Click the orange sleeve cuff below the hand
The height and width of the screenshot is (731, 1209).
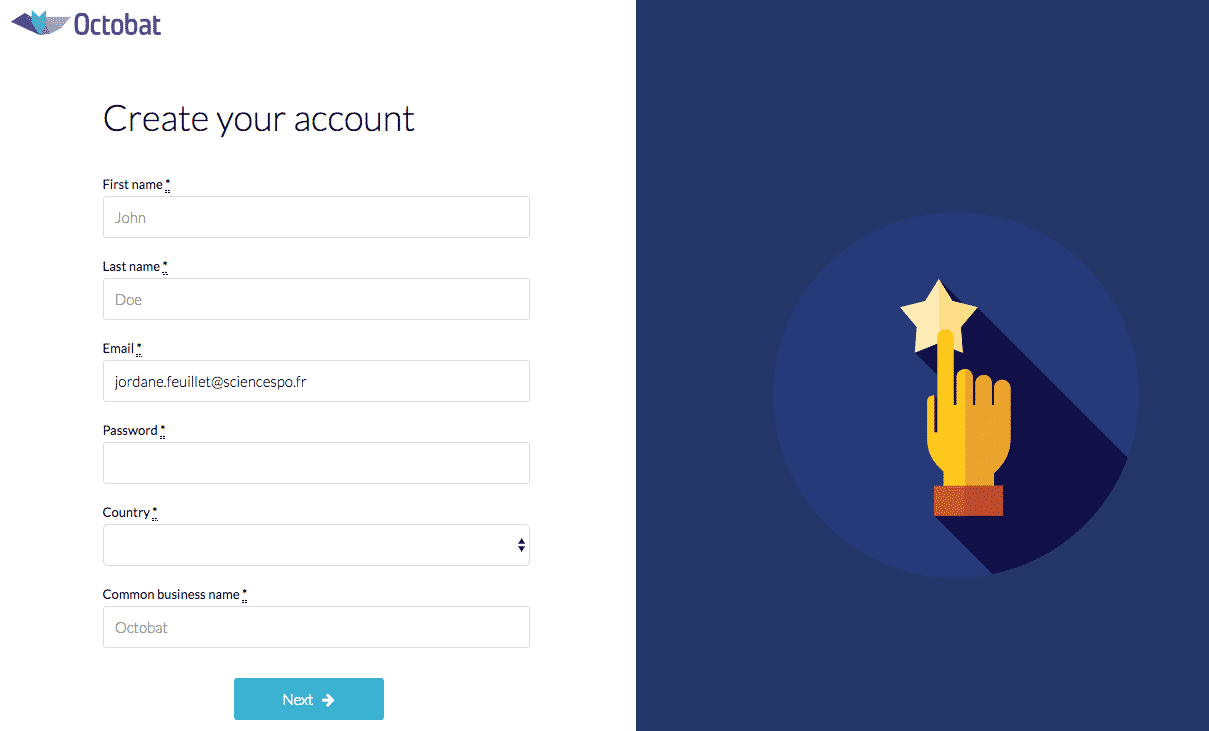tap(968, 501)
